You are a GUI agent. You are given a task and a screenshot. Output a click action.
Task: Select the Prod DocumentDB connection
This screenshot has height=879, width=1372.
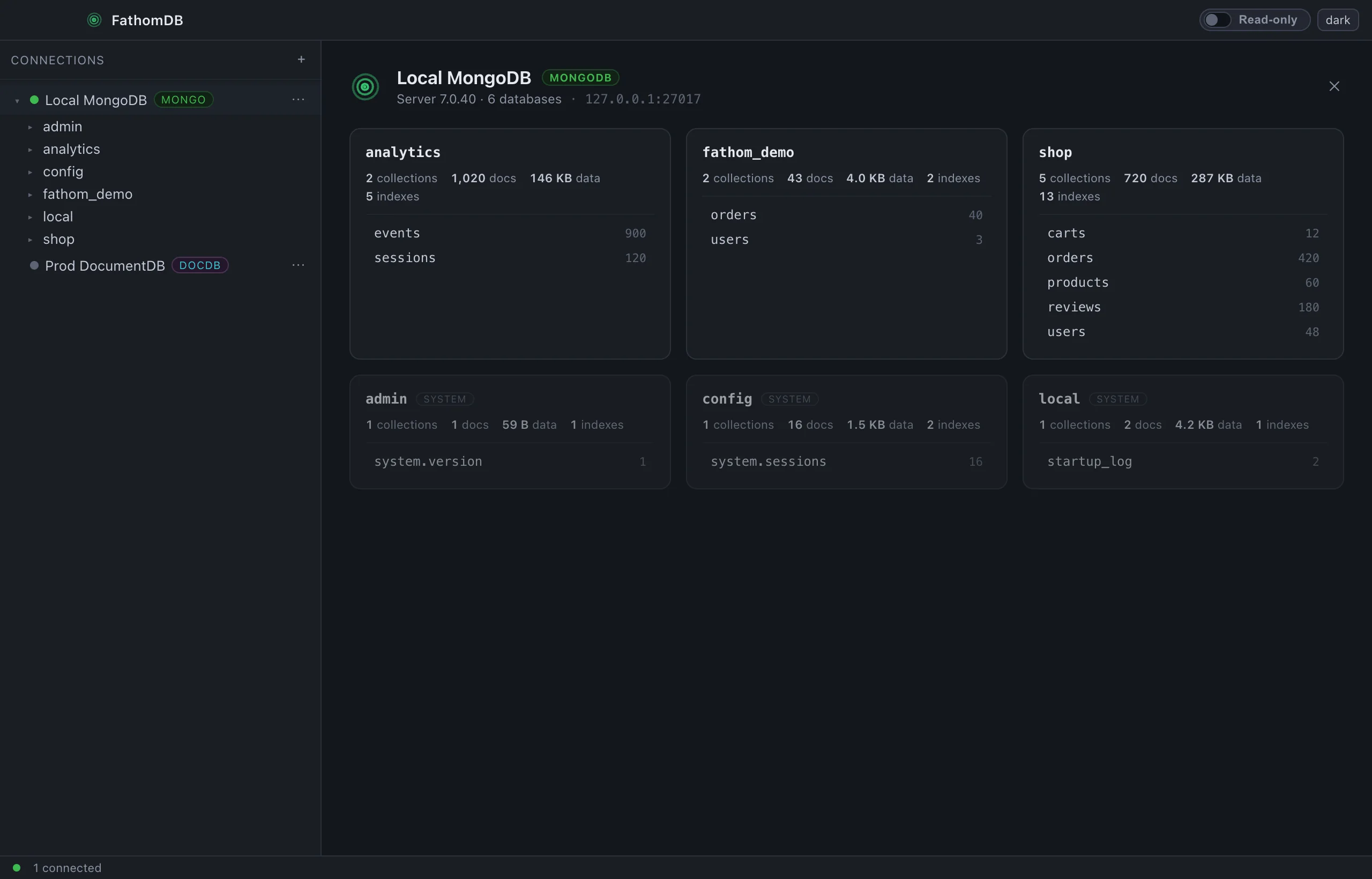160,265
